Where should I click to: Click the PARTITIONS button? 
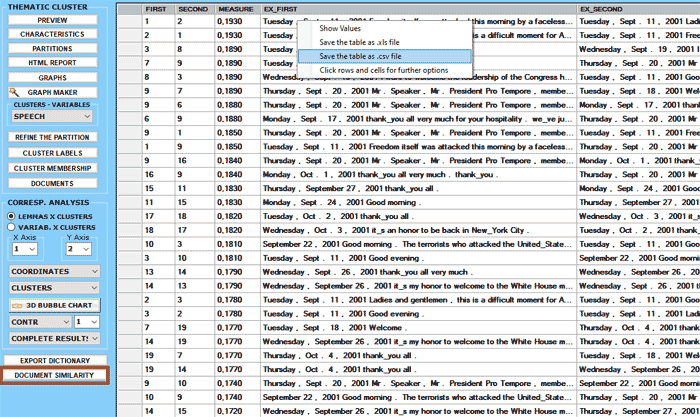tap(53, 48)
